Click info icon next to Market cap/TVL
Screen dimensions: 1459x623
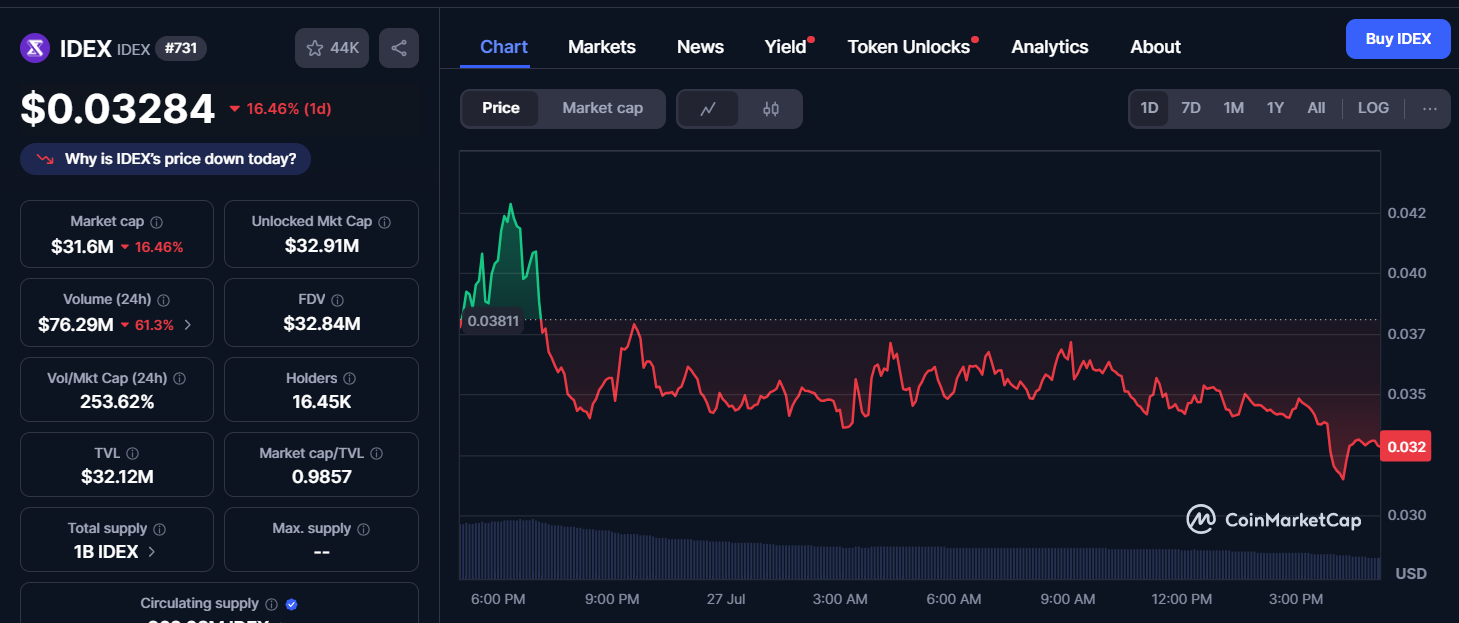pos(377,454)
